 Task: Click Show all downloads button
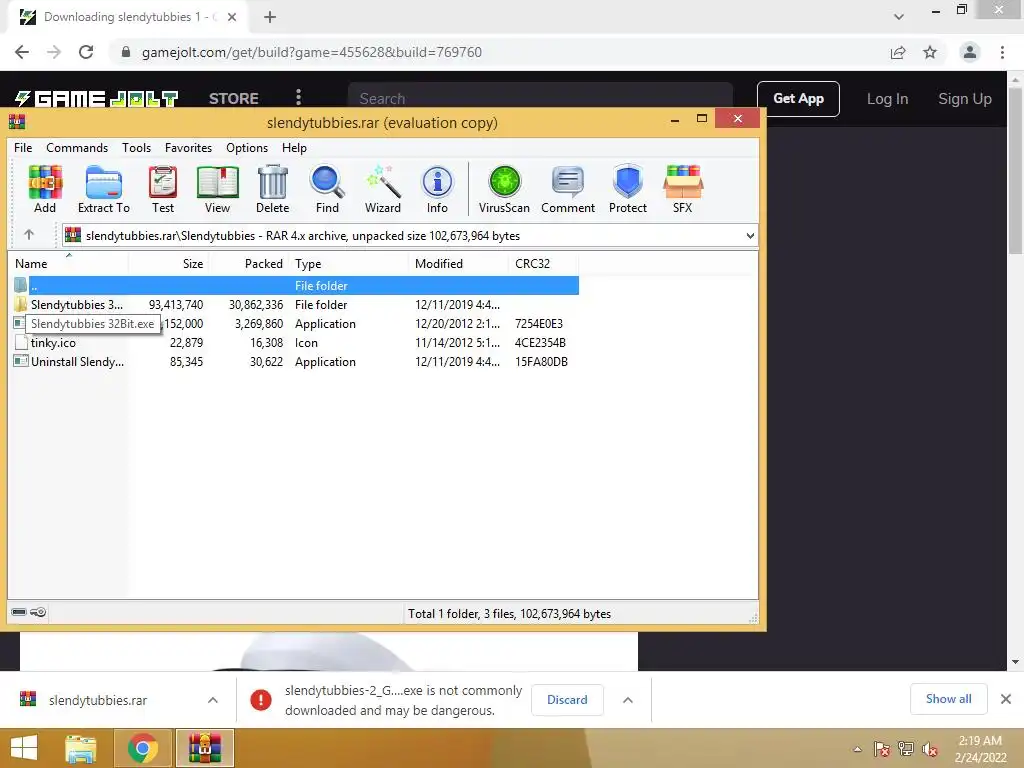click(948, 699)
